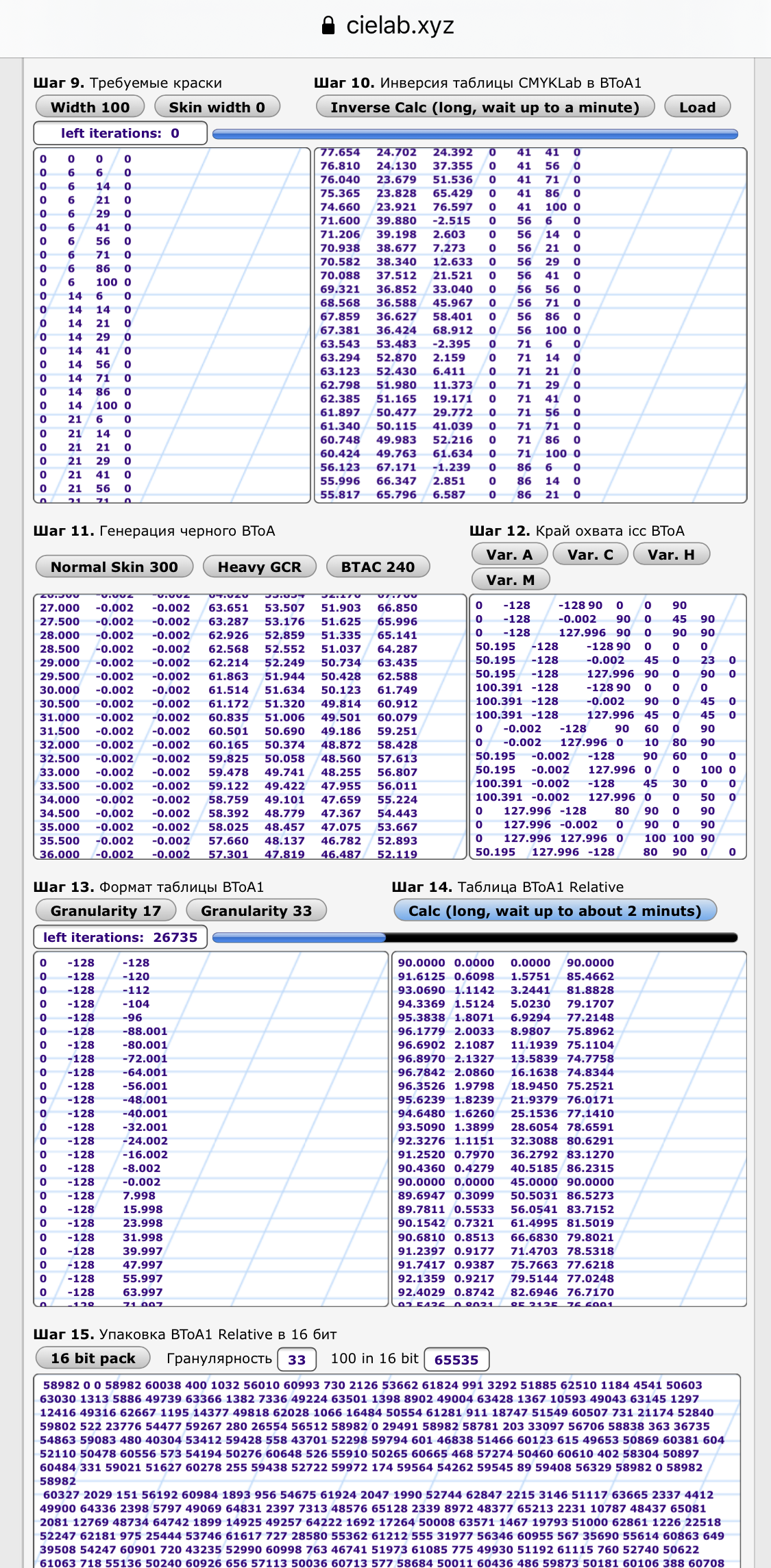Click the granularity input showing 33
Viewport: 771px width, 1568px height.
pyautogui.click(x=297, y=1359)
